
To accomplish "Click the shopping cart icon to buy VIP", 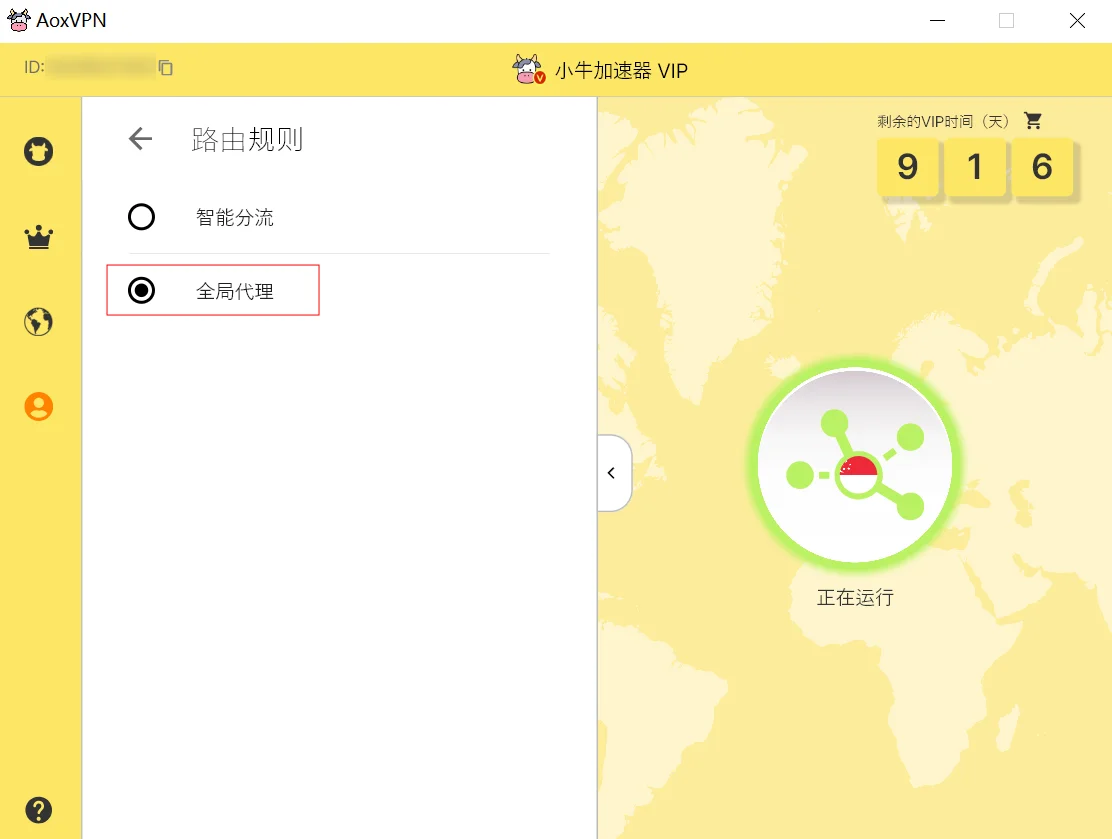I will (1033, 121).
